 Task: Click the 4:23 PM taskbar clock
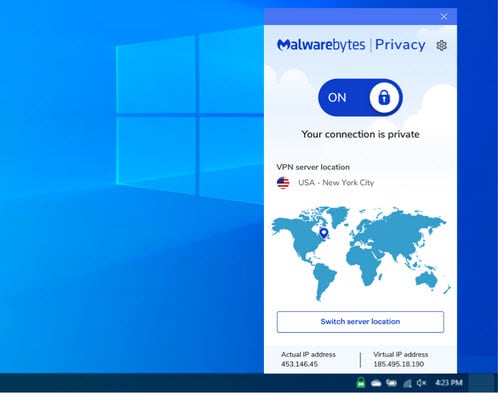[449, 383]
